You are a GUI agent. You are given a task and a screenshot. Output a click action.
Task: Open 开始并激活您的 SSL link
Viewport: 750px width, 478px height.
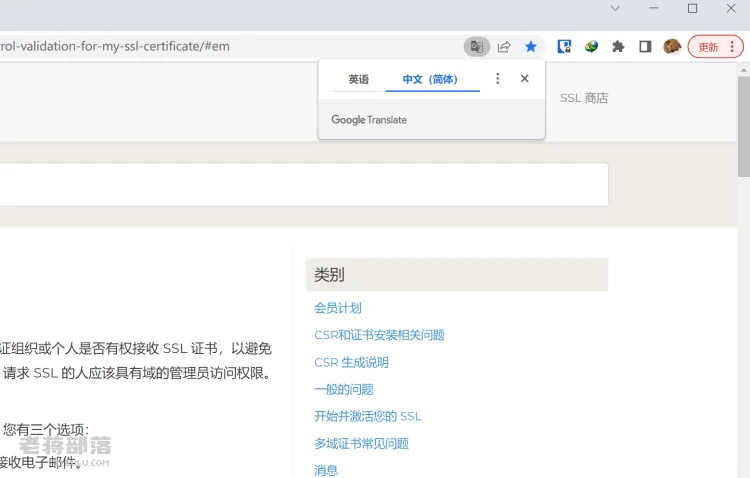[367, 416]
